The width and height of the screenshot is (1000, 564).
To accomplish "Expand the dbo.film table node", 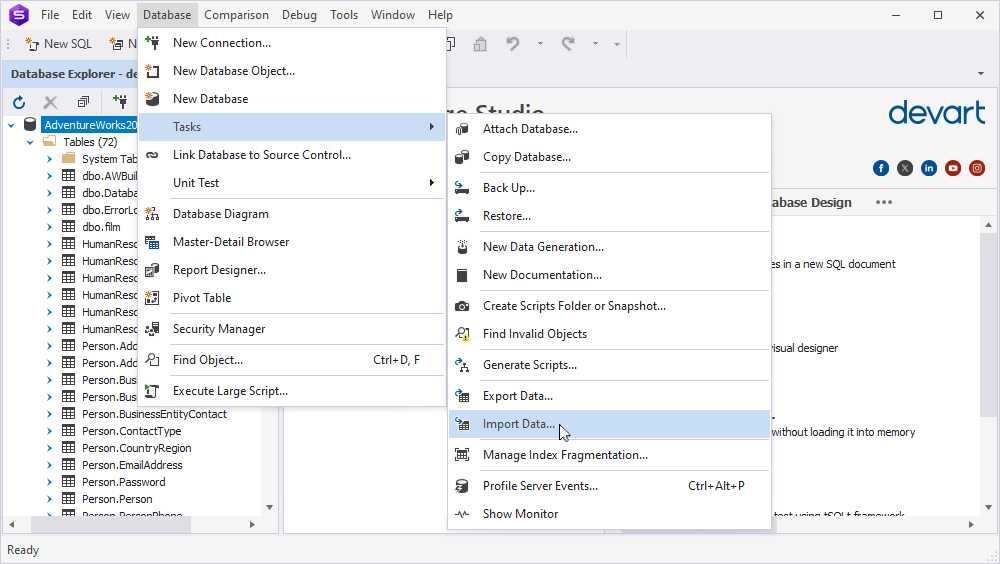I will (x=49, y=227).
